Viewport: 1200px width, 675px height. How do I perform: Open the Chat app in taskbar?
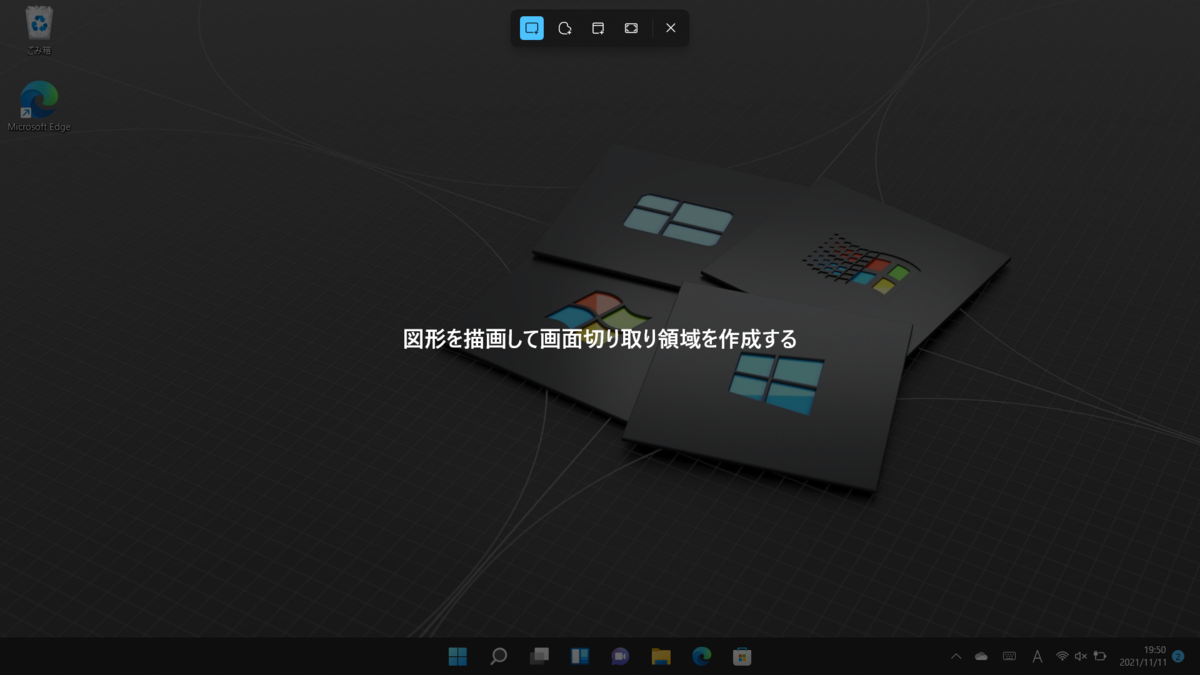coord(620,656)
